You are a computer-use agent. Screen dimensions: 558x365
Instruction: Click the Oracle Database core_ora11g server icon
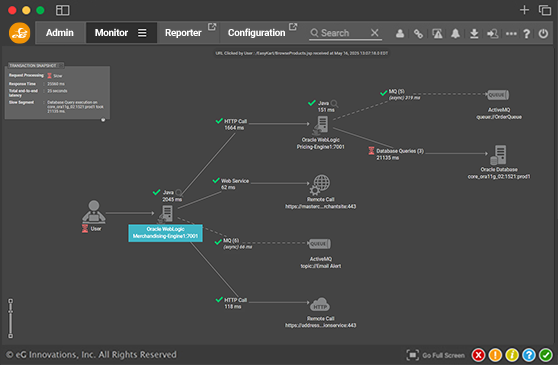[x=499, y=155]
